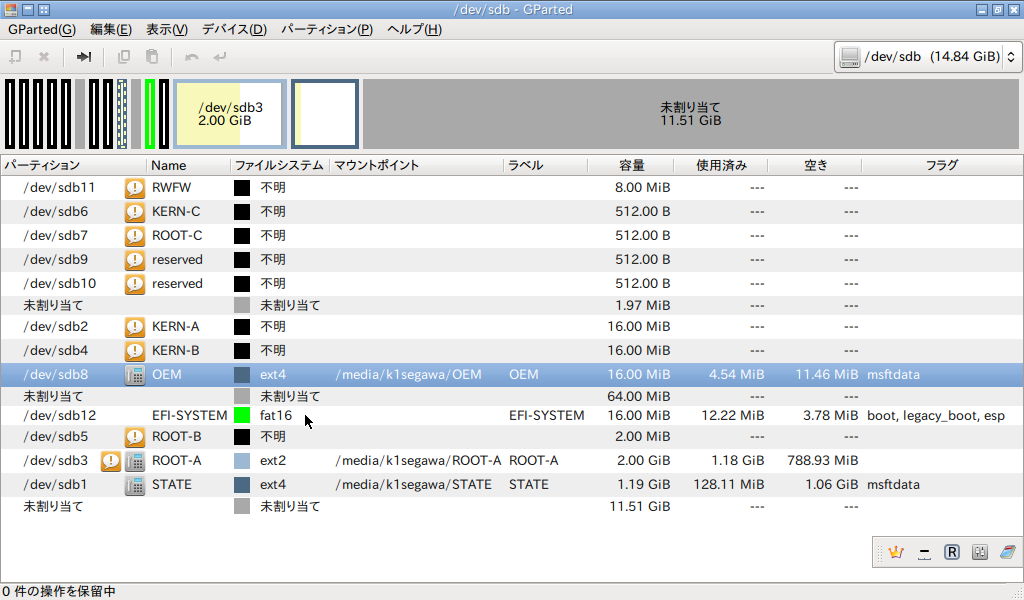1024x600 pixels.
Task: Open the ヘルプ(H) menu
Action: pos(414,29)
